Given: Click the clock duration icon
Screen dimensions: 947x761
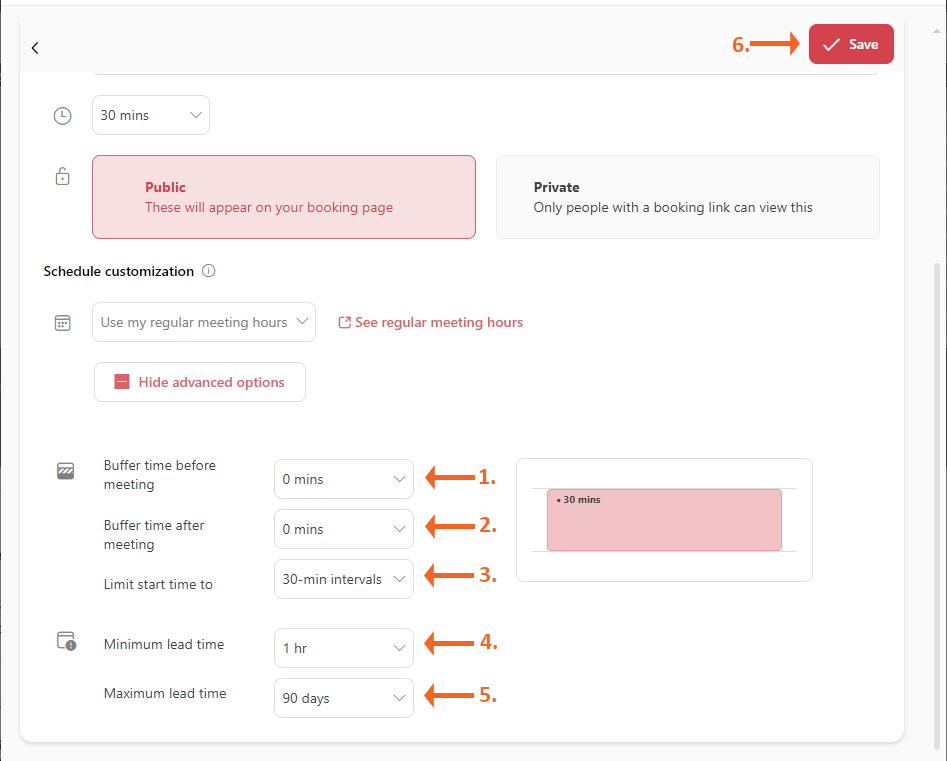Looking at the screenshot, I should (x=62, y=116).
